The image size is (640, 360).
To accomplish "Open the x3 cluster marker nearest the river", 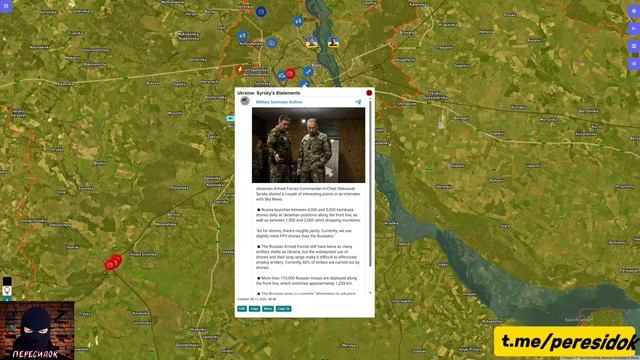I will tap(298, 21).
